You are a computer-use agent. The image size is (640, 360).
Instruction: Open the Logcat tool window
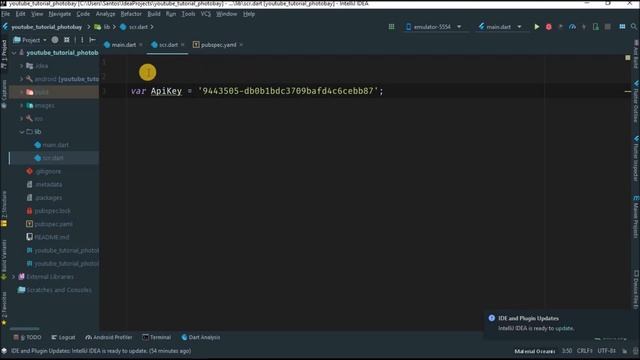(x=63, y=337)
